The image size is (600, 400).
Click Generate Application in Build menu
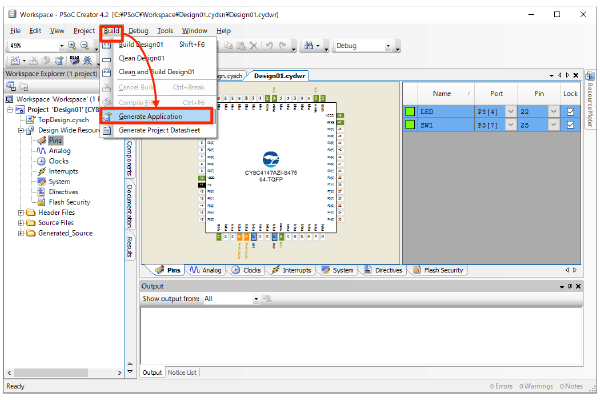click(x=150, y=117)
